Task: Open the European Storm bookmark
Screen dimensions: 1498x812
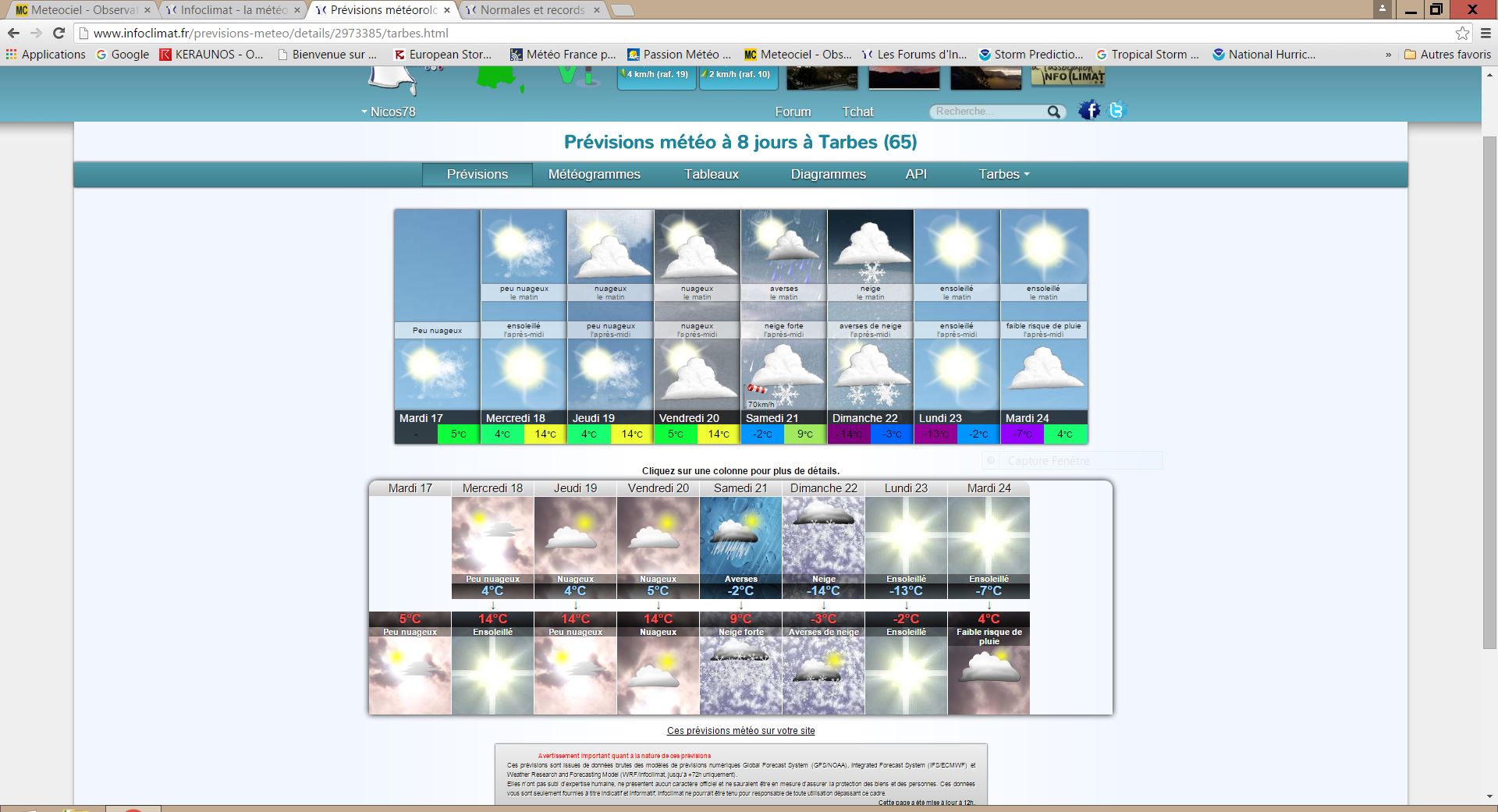Action: pyautogui.click(x=442, y=55)
